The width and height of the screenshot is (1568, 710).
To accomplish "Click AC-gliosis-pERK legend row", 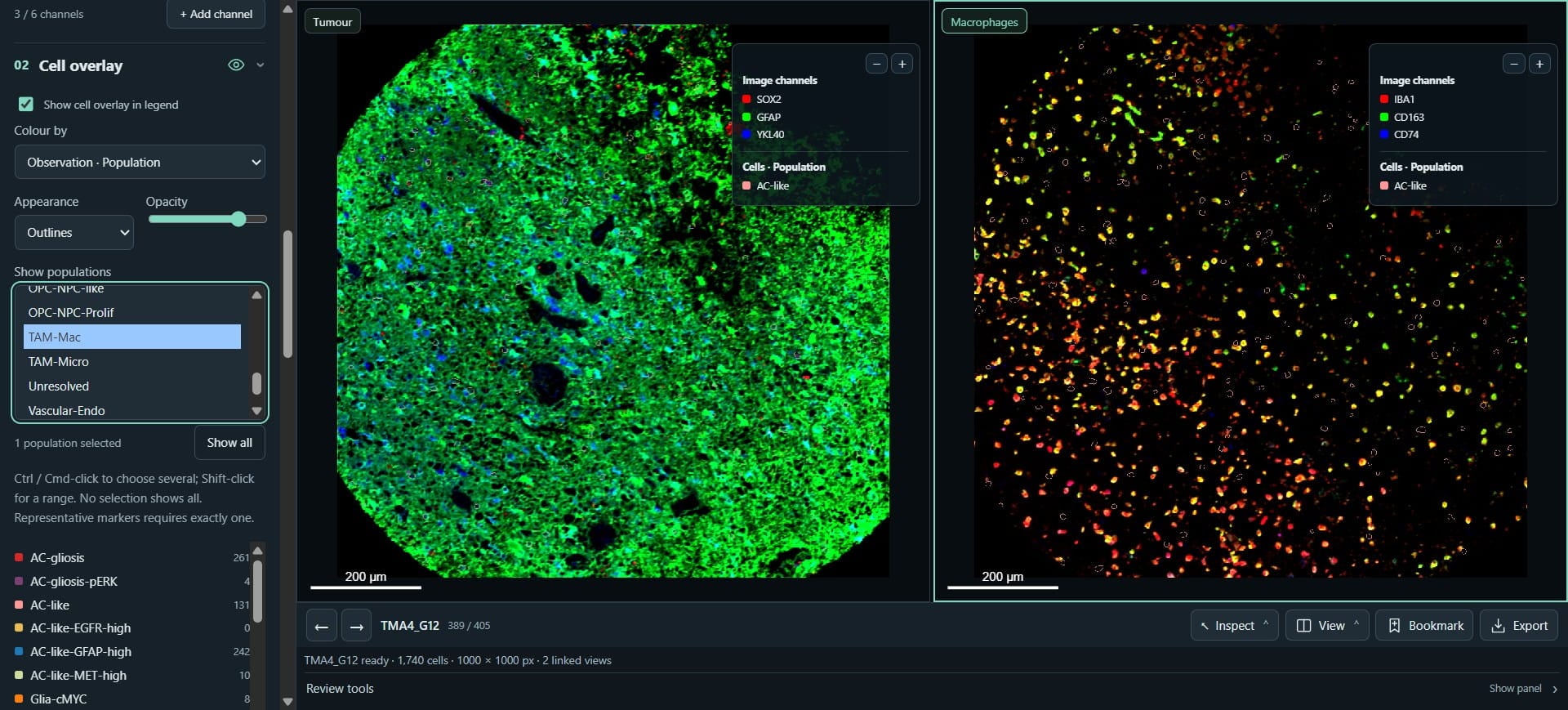I will click(131, 582).
